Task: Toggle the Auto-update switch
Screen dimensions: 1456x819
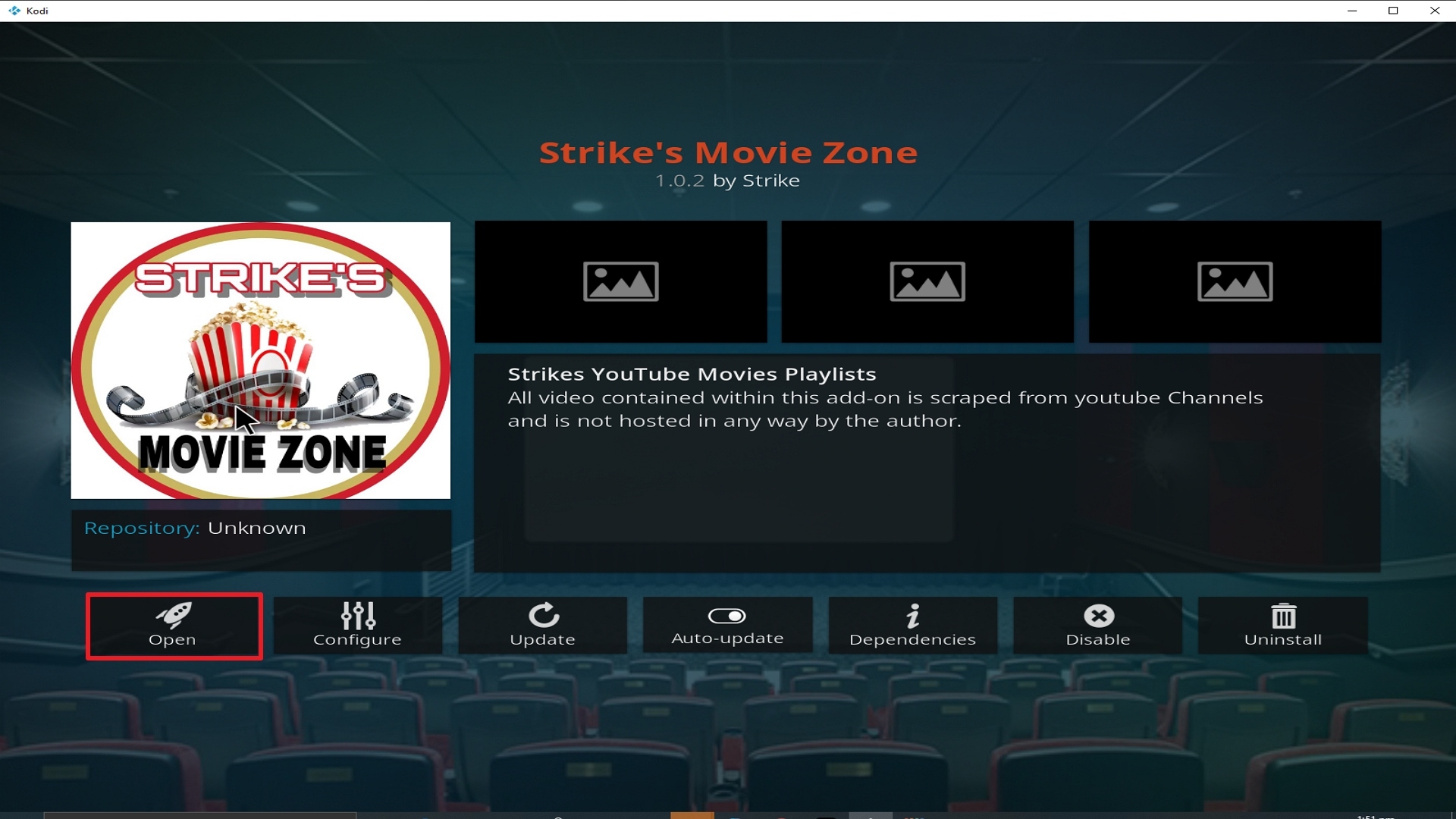Action: [x=727, y=626]
